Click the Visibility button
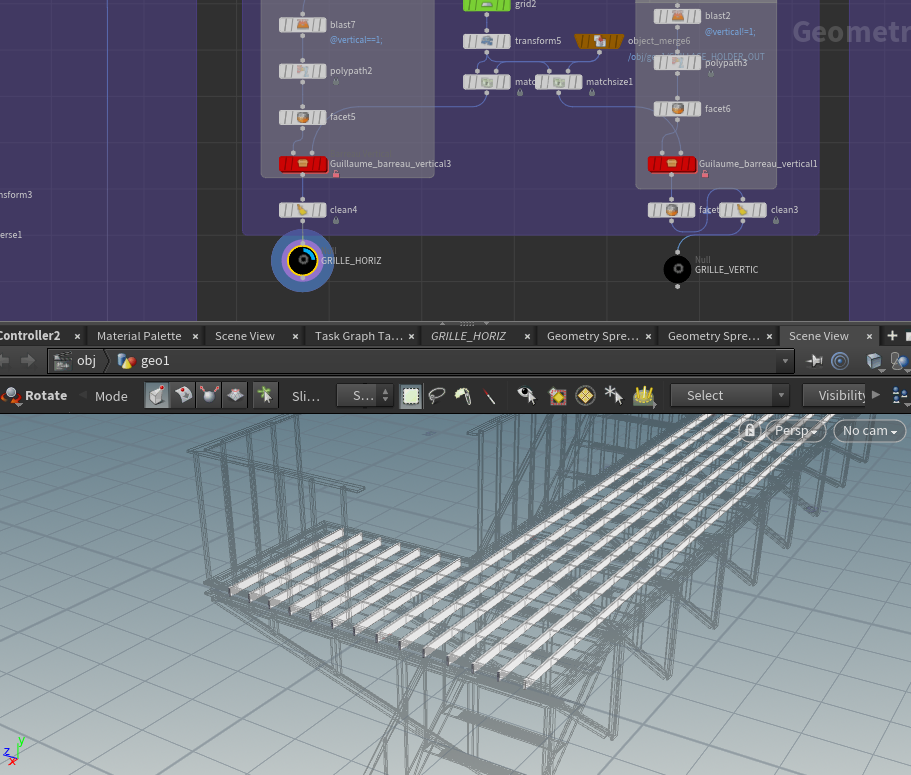 841,396
